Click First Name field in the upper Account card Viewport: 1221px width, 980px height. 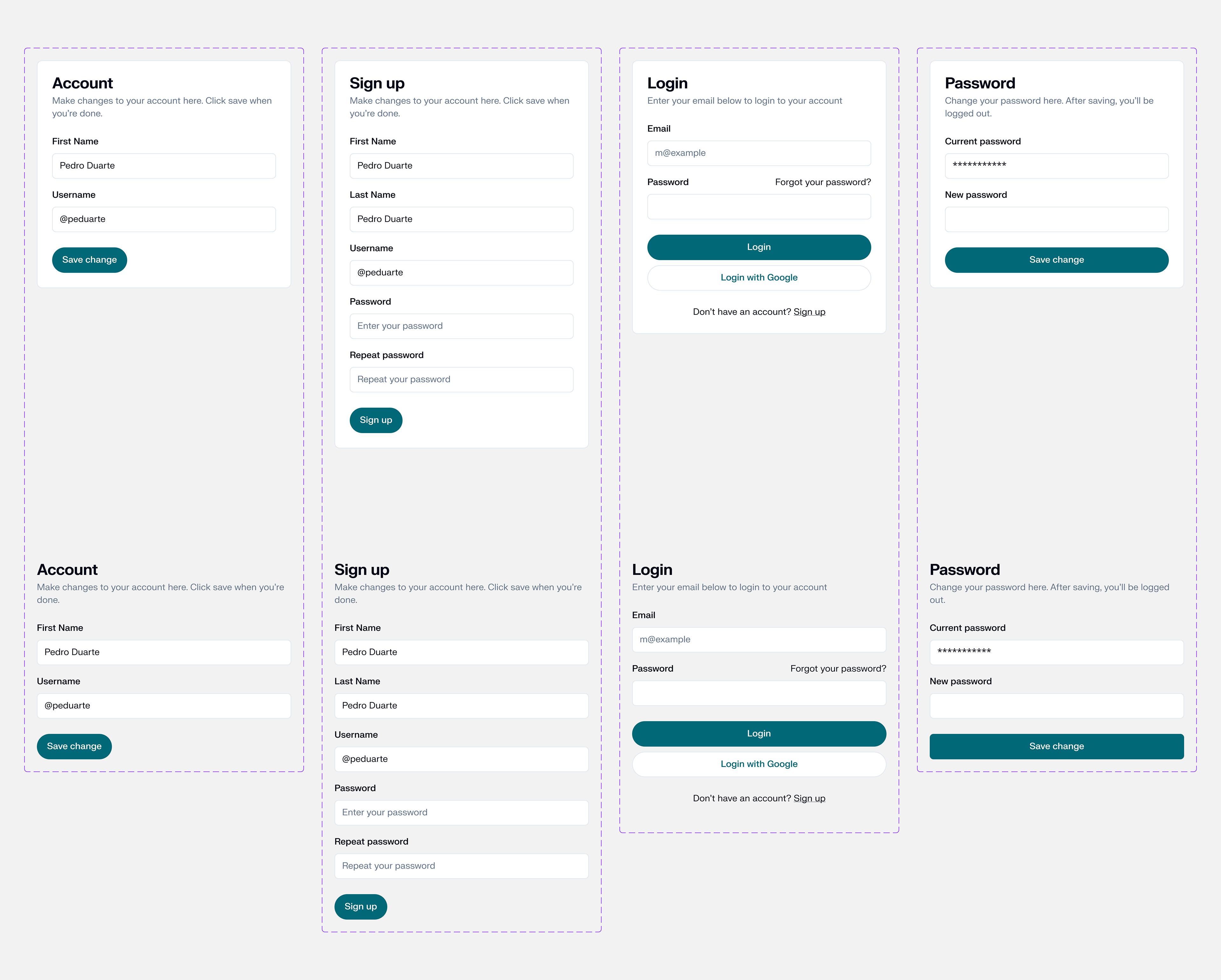(x=164, y=166)
